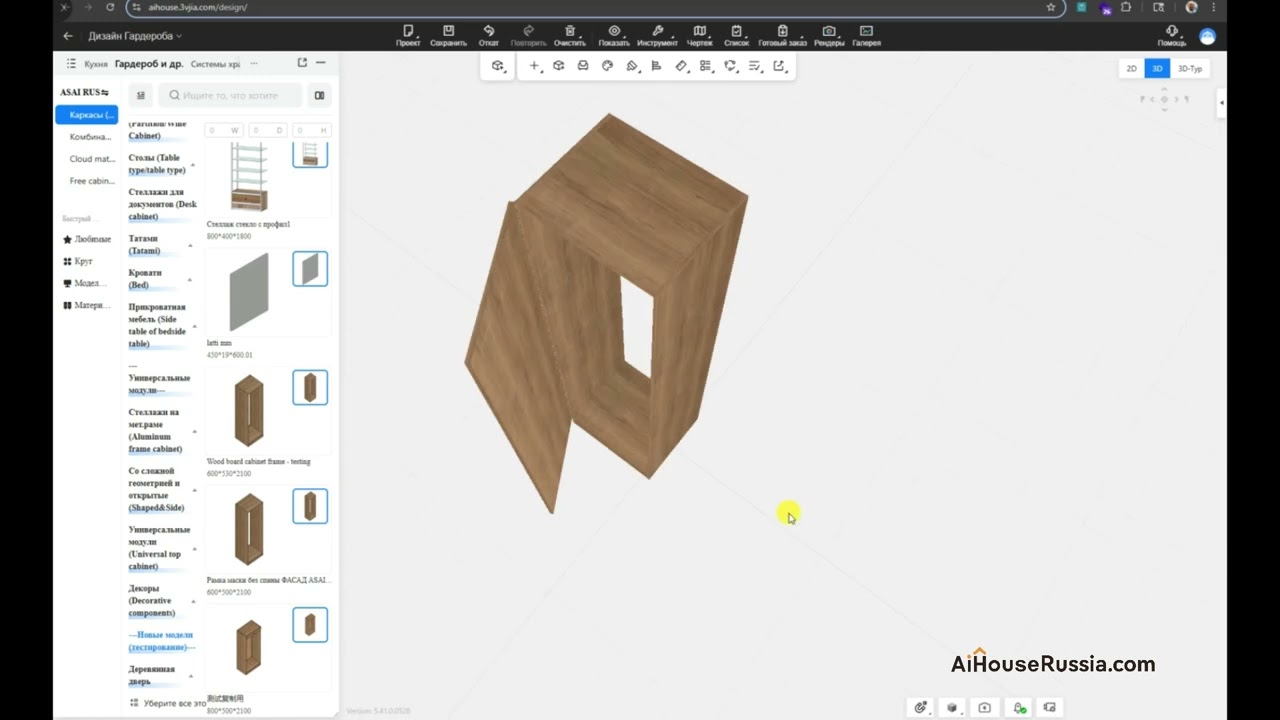Open Cloud mat... category
Viewport: 1280px width, 720px height.
[x=92, y=159]
